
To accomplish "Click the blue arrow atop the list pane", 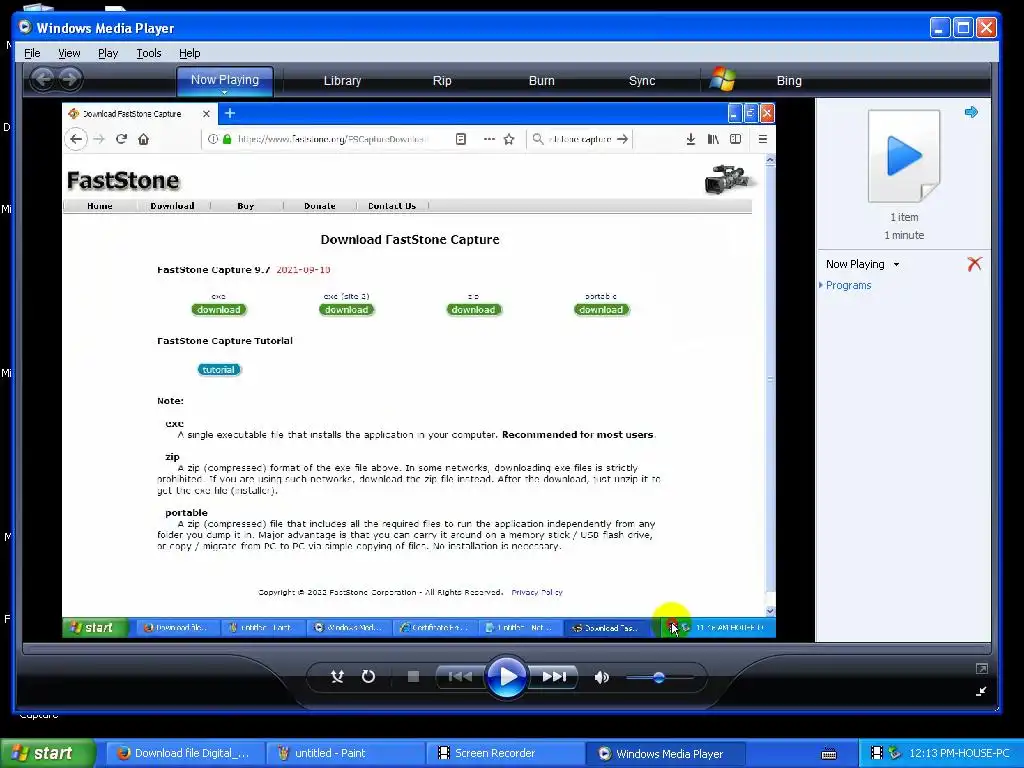I will click(971, 112).
